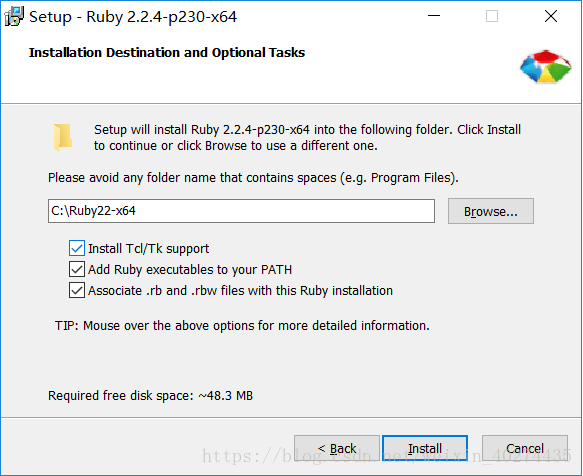Screen dimensions: 583x476
Task: Click the 'Install Tcl/Tk support' label text
Action: click(148, 248)
